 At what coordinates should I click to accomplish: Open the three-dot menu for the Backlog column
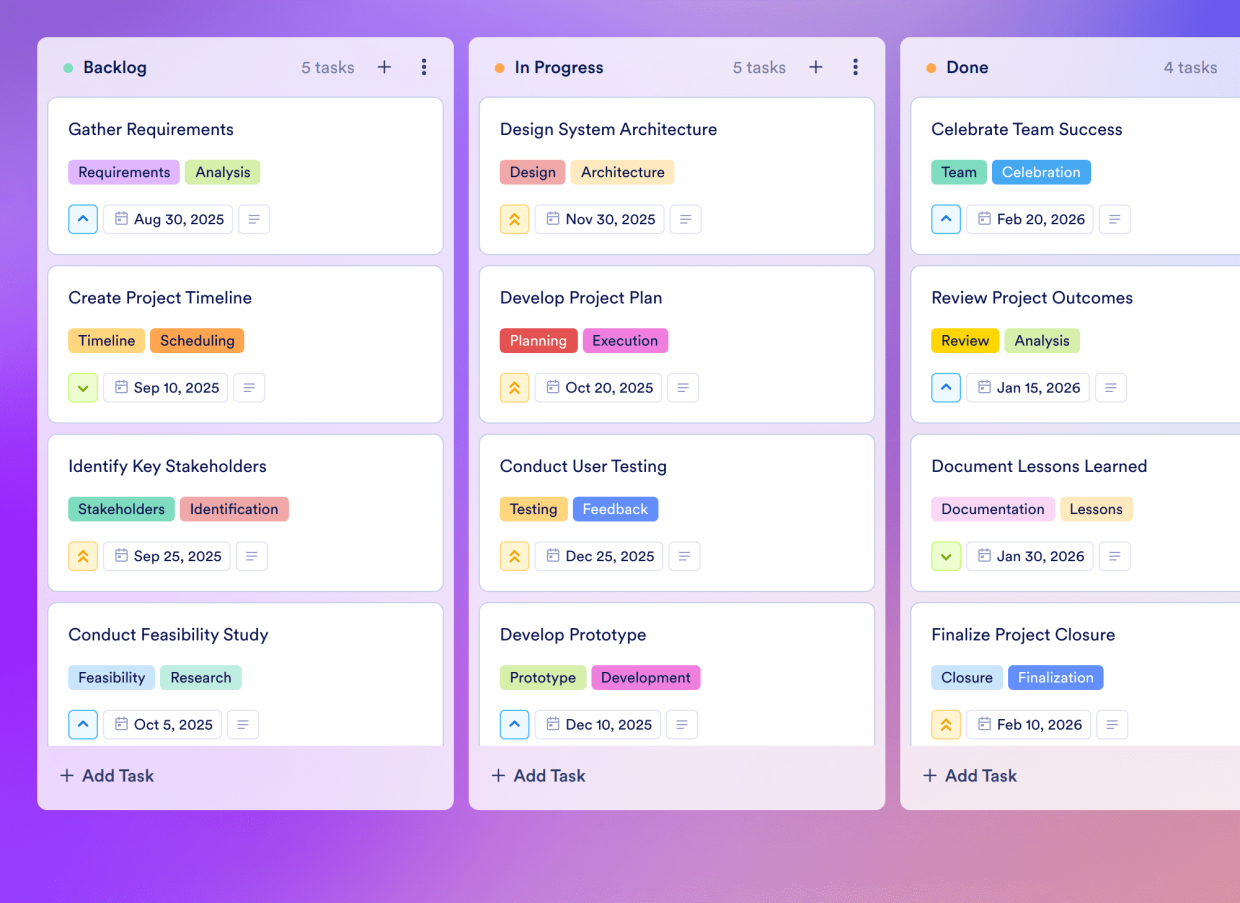(424, 67)
